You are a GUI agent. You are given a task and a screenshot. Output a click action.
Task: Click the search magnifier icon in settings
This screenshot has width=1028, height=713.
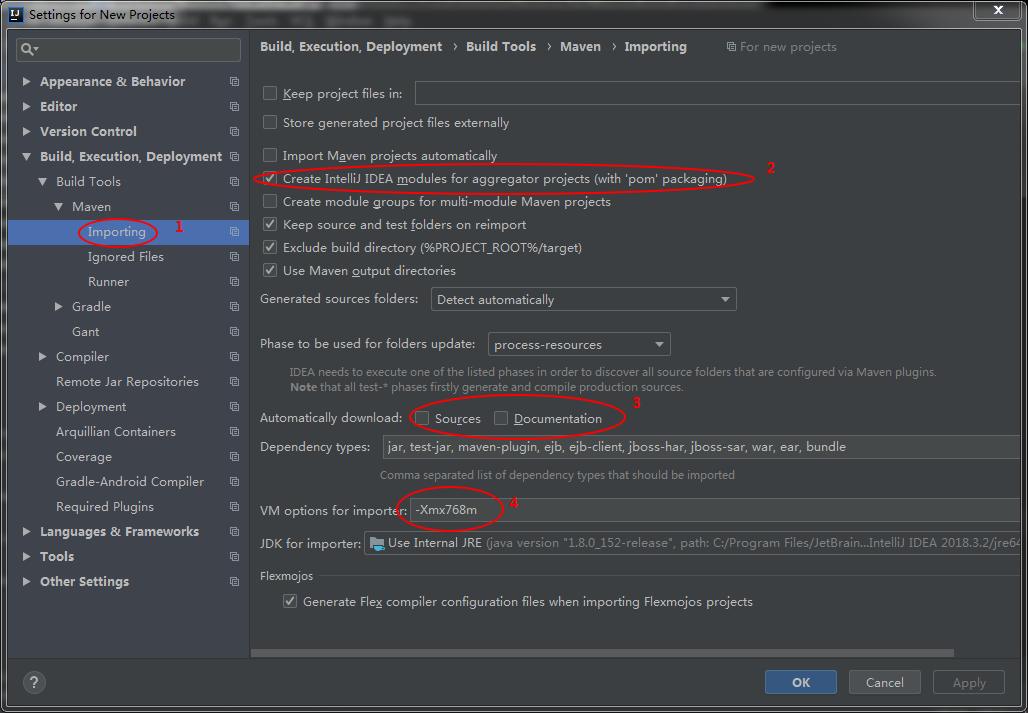pos(29,49)
